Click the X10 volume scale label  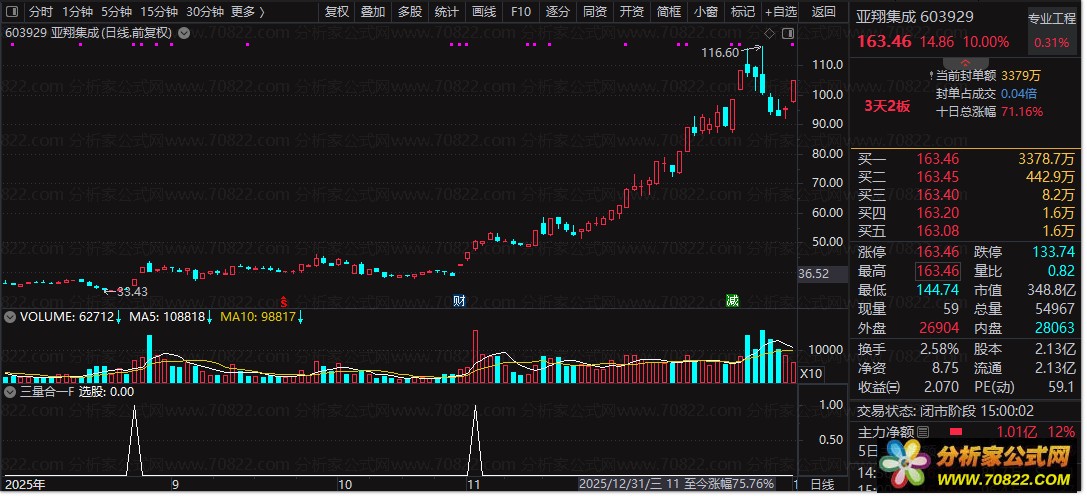[x=811, y=373]
